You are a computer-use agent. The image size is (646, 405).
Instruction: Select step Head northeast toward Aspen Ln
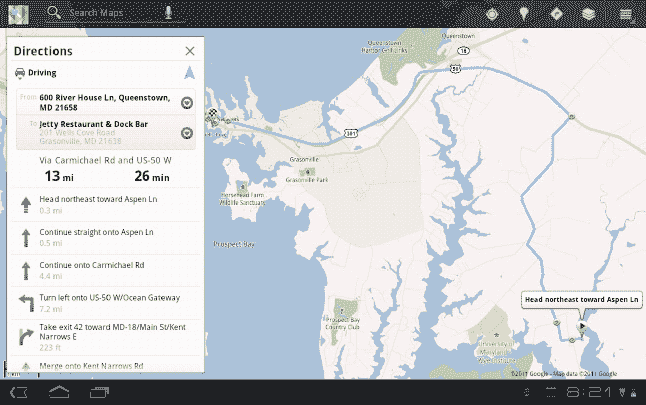(x=105, y=205)
